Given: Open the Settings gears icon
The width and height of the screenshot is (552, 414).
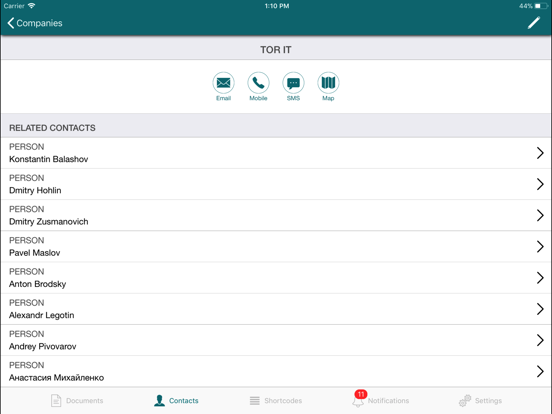Looking at the screenshot, I should (x=465, y=401).
